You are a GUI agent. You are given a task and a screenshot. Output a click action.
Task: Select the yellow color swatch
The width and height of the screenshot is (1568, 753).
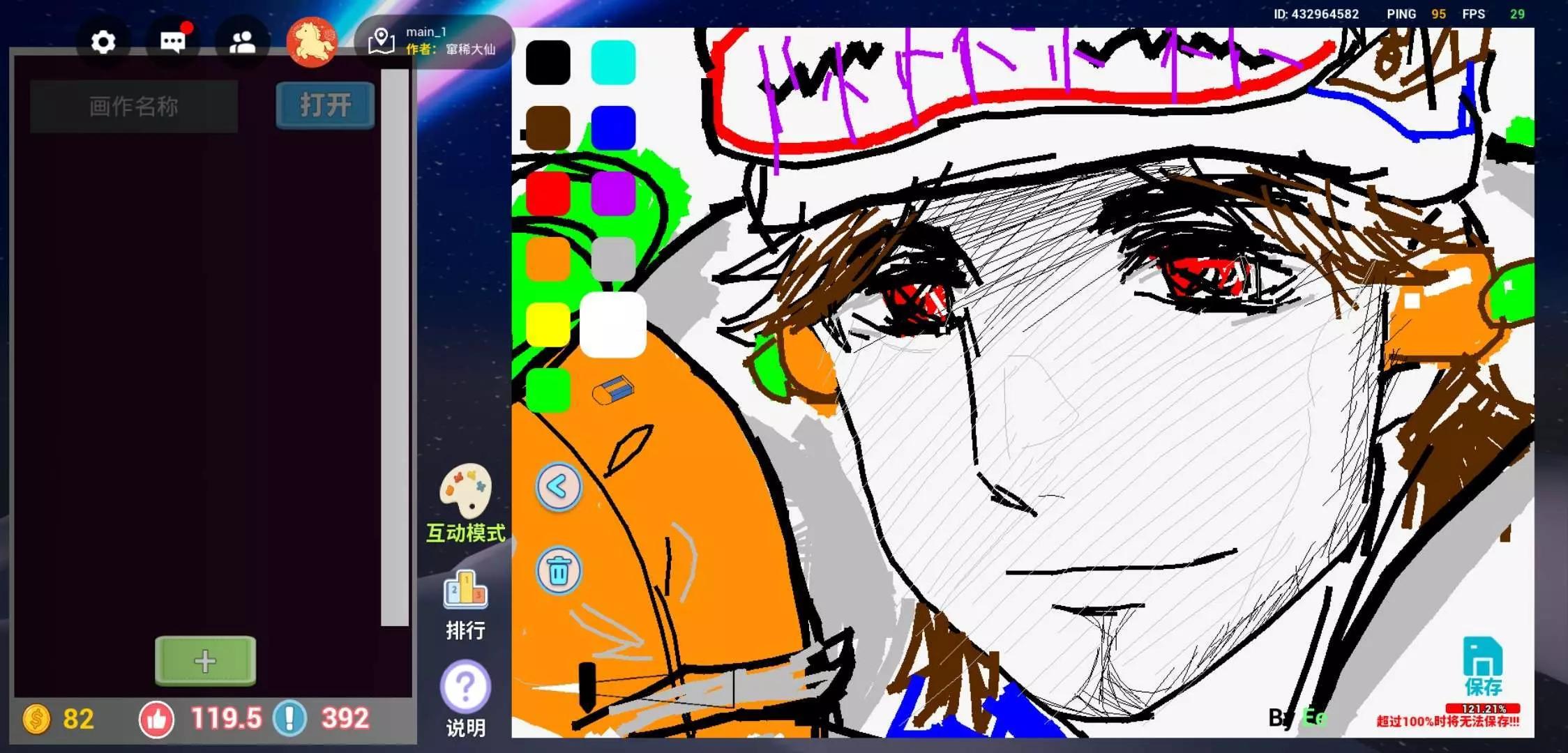point(548,324)
